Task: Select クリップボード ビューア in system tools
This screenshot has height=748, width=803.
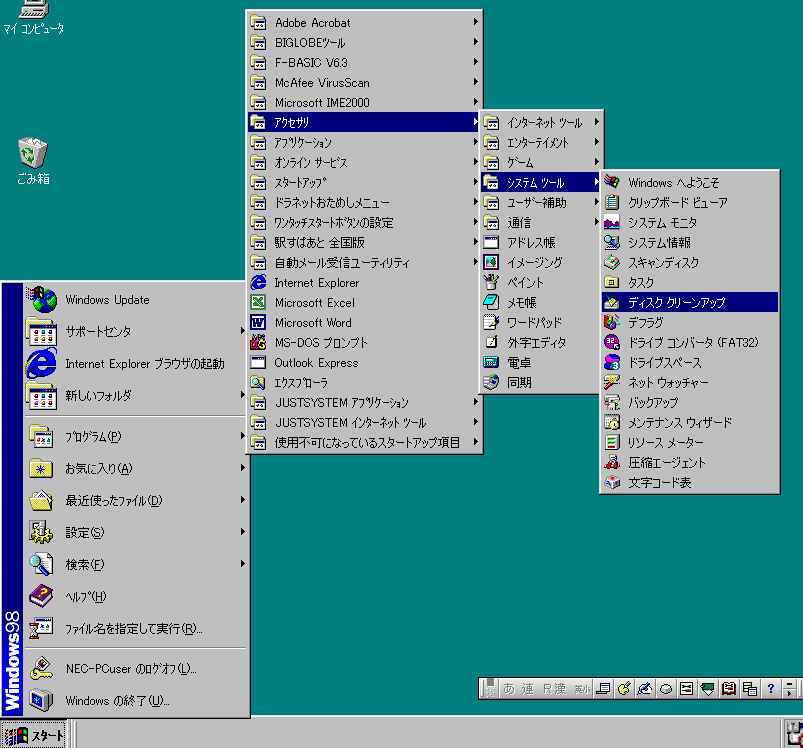Action: (690, 202)
